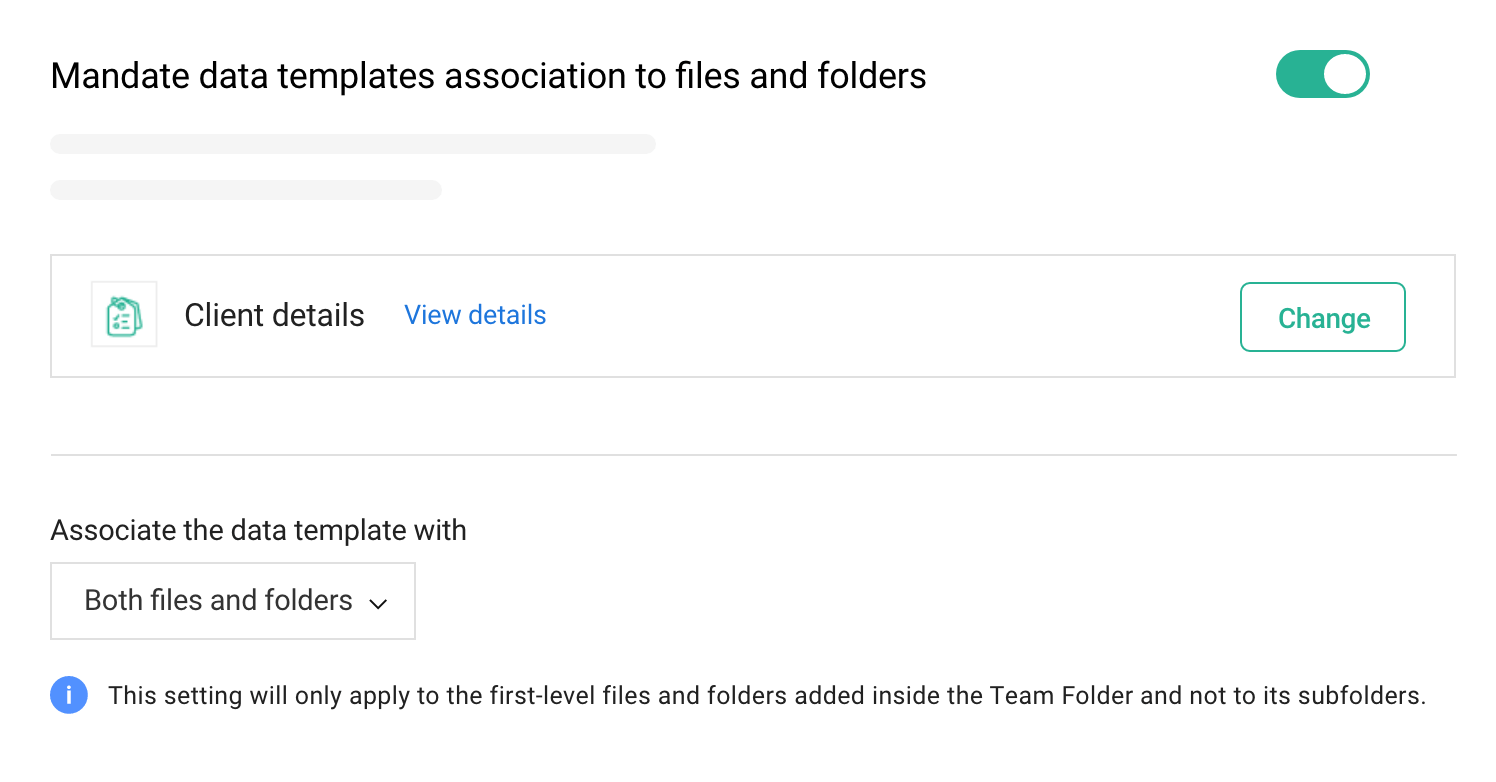This screenshot has height=782, width=1496.
Task: Click the dropdown chevron arrow
Action: pos(378,603)
